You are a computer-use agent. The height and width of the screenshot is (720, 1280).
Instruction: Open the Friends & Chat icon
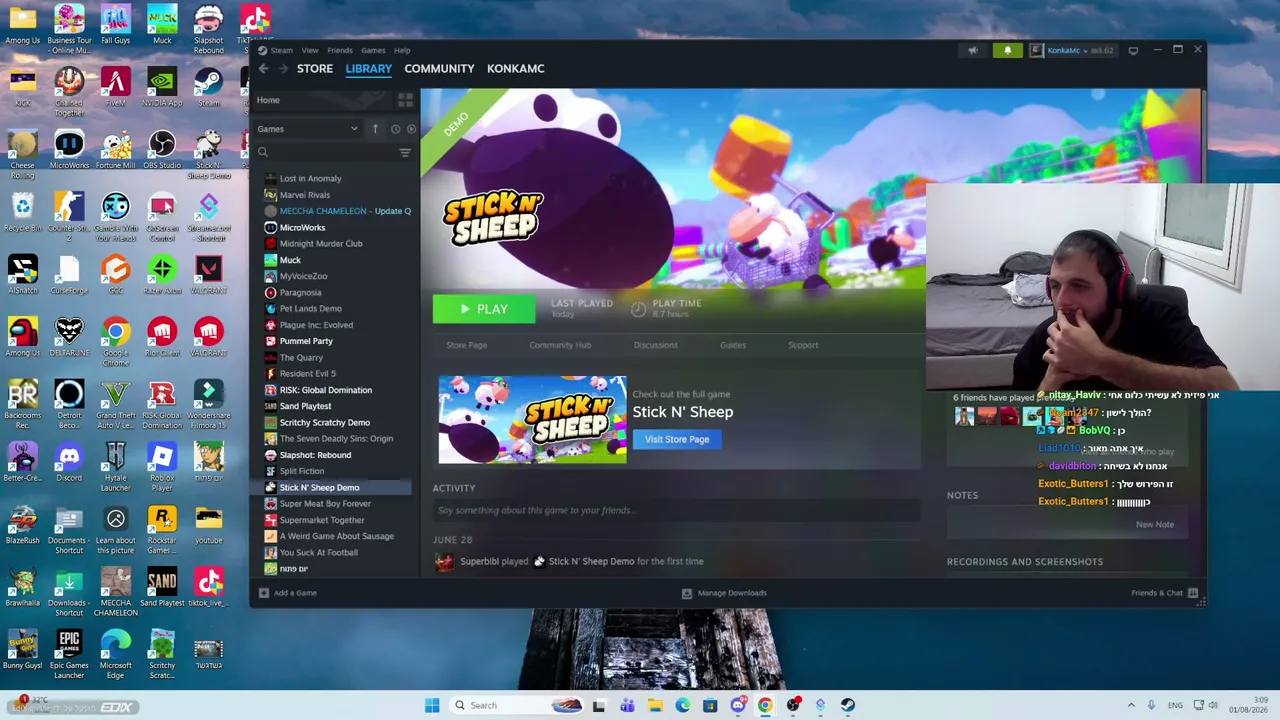point(1192,593)
